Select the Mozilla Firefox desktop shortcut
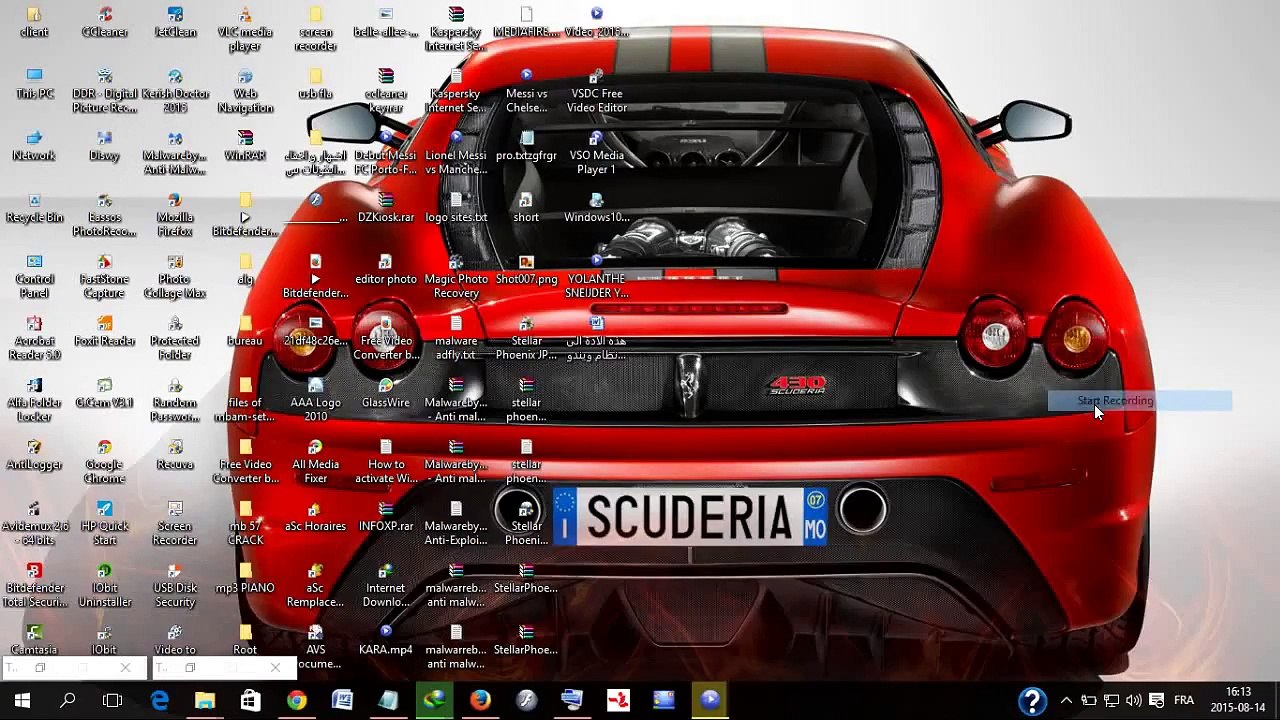The width and height of the screenshot is (1280, 720). (175, 216)
